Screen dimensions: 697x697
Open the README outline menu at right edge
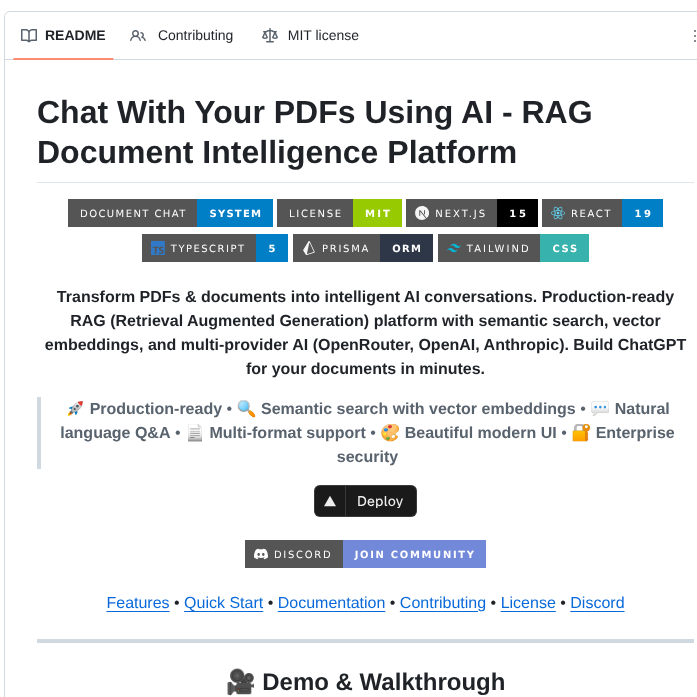(692, 36)
